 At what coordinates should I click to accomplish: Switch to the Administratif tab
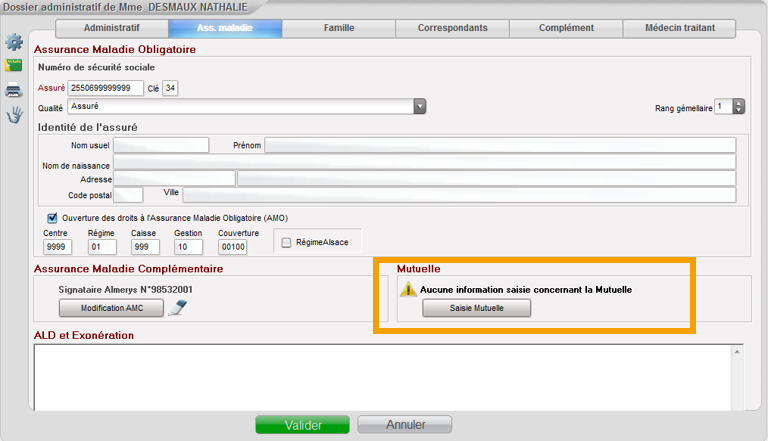pyautogui.click(x=111, y=28)
